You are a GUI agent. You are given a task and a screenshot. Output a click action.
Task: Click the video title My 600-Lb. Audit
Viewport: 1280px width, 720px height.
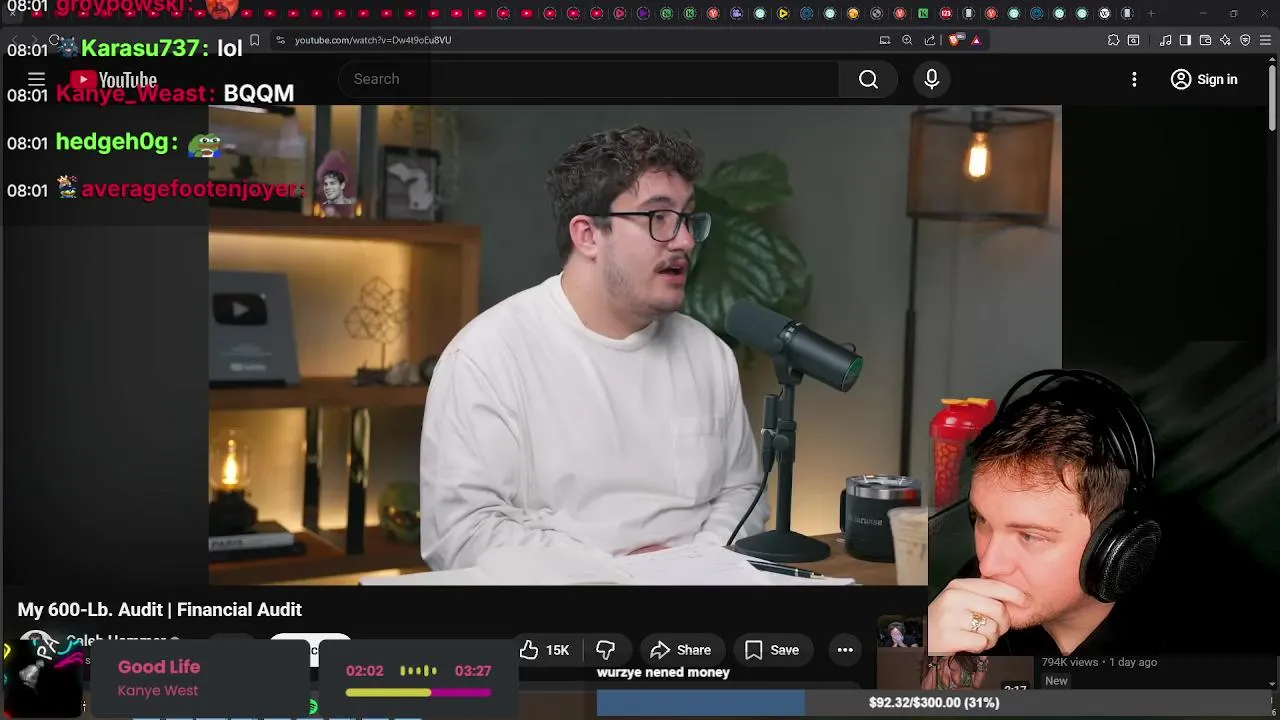(x=160, y=609)
